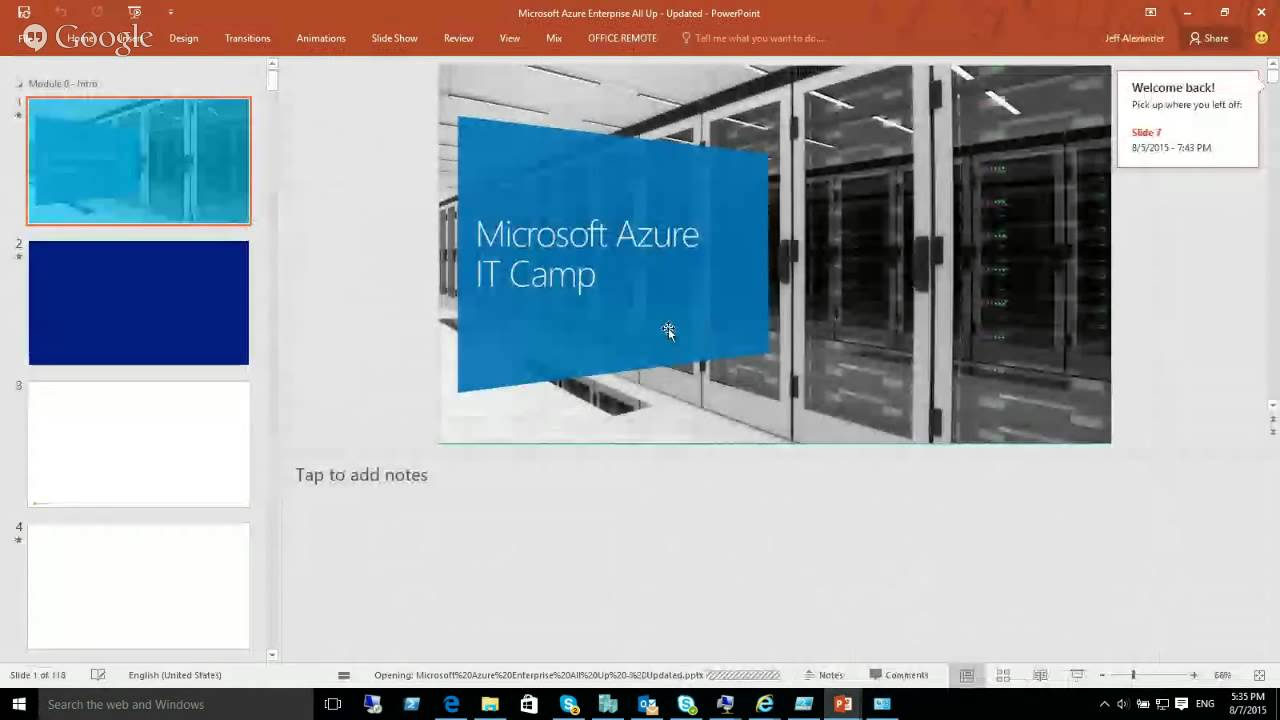1280x720 pixels.
Task: Click the Previous Slide double-arrow button
Action: pos(1273,419)
